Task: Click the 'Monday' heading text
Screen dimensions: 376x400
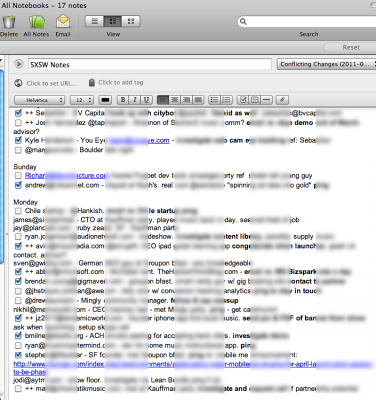Action: 26,202
